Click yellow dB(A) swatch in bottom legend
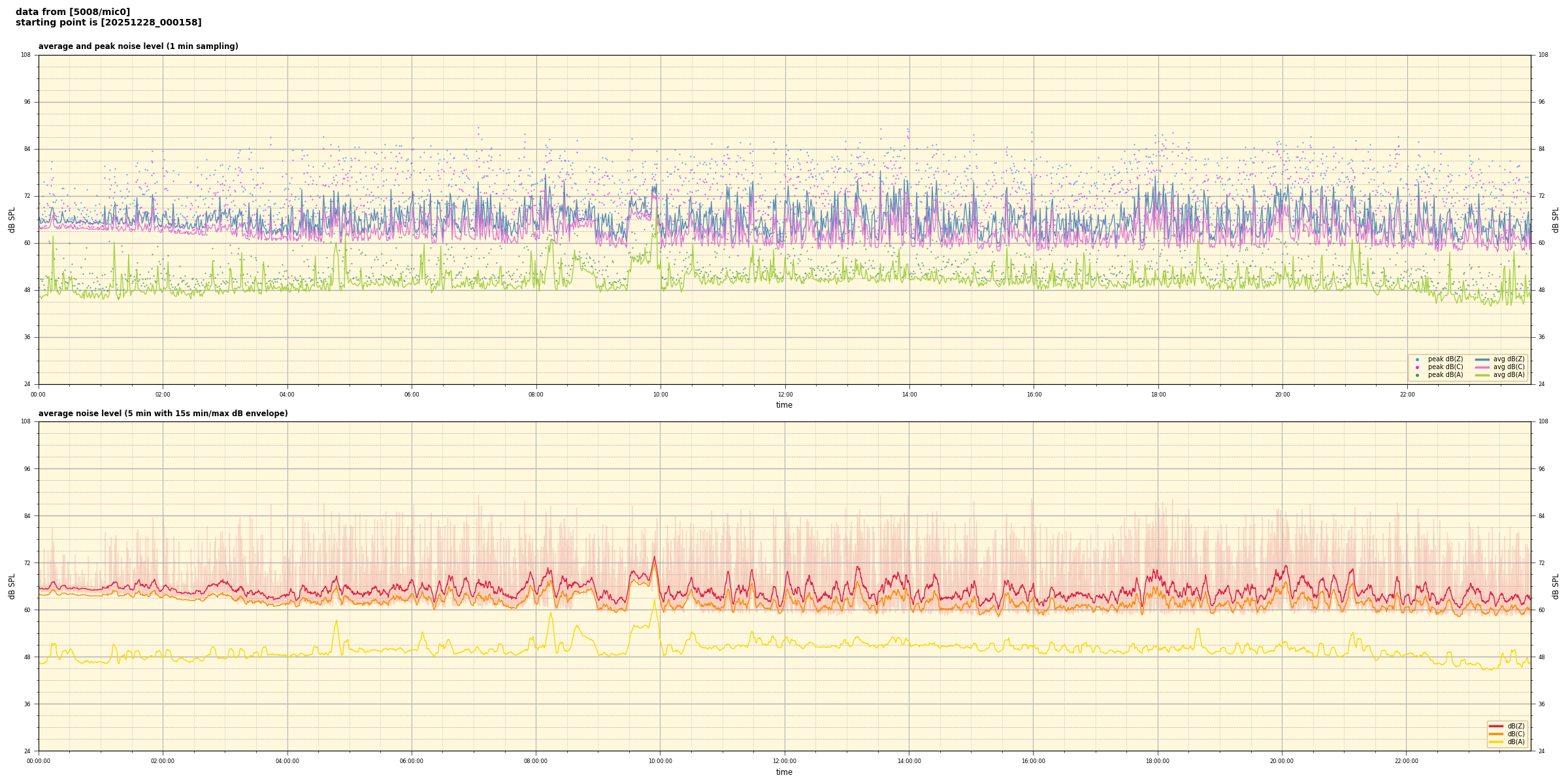 (1495, 742)
